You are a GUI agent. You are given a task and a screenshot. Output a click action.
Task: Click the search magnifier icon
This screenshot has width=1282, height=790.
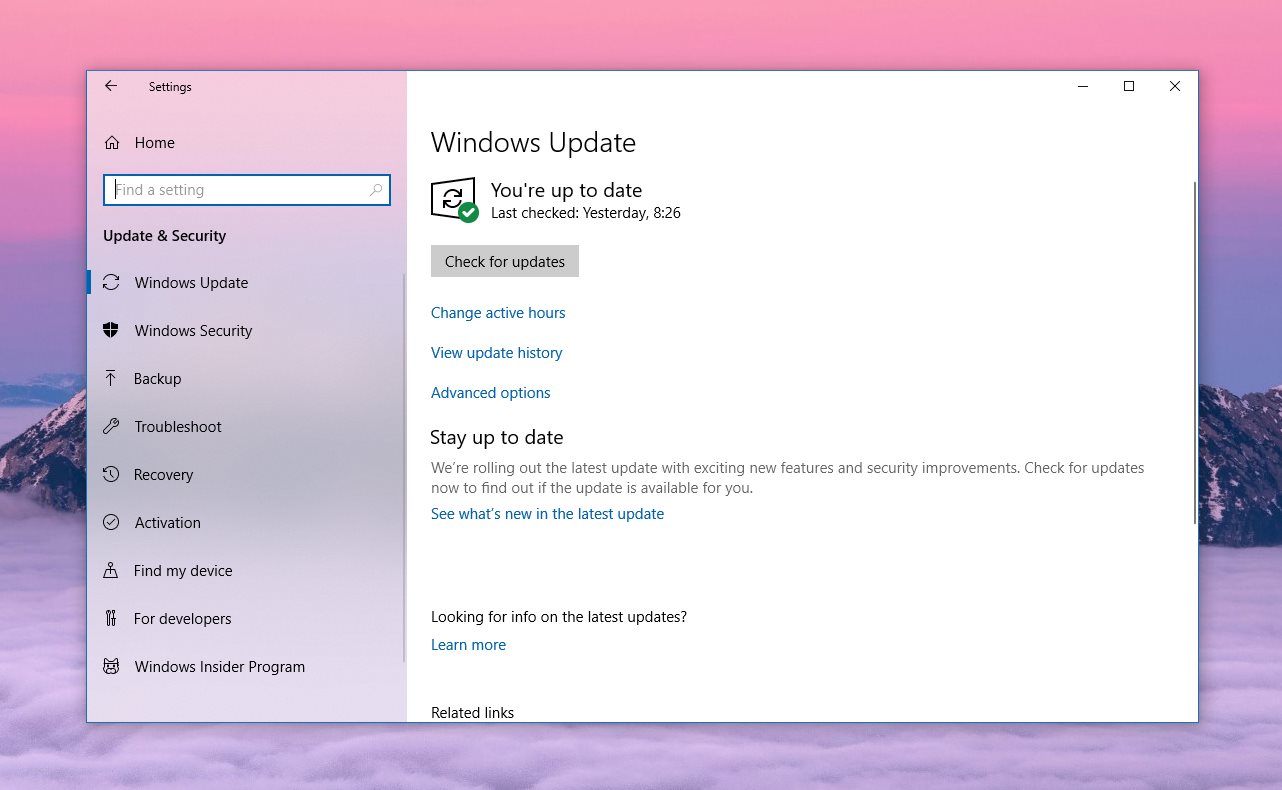(x=376, y=190)
